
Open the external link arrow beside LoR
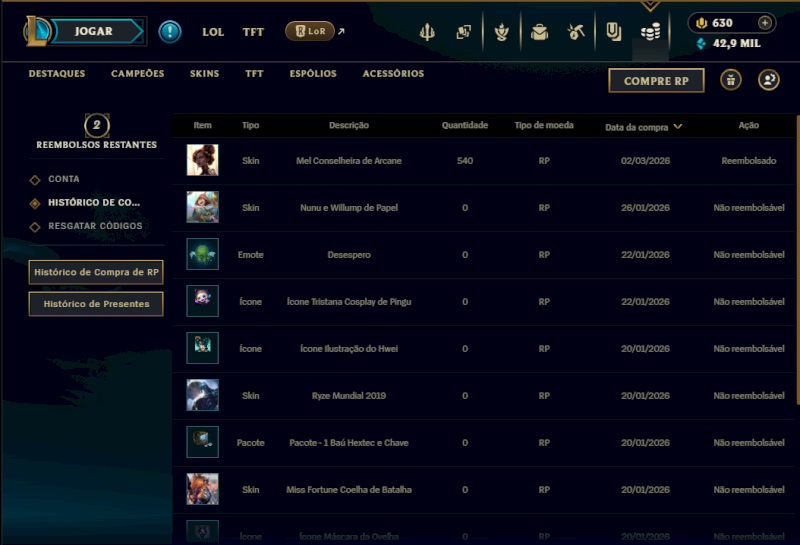point(341,32)
